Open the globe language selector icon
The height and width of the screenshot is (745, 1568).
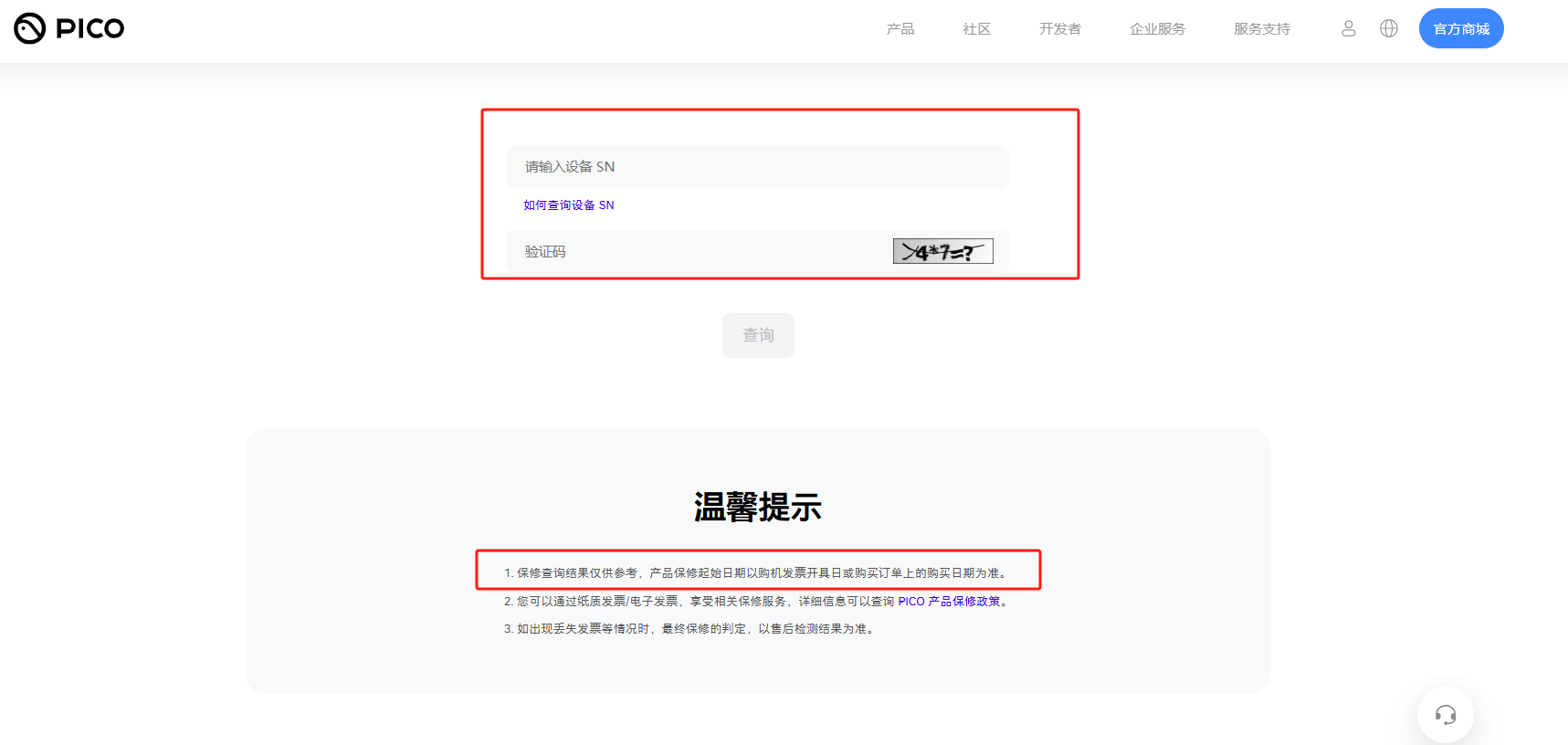click(x=1388, y=28)
